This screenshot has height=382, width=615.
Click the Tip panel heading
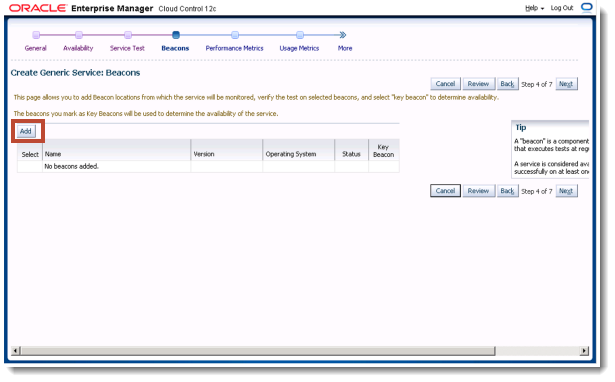click(521, 127)
